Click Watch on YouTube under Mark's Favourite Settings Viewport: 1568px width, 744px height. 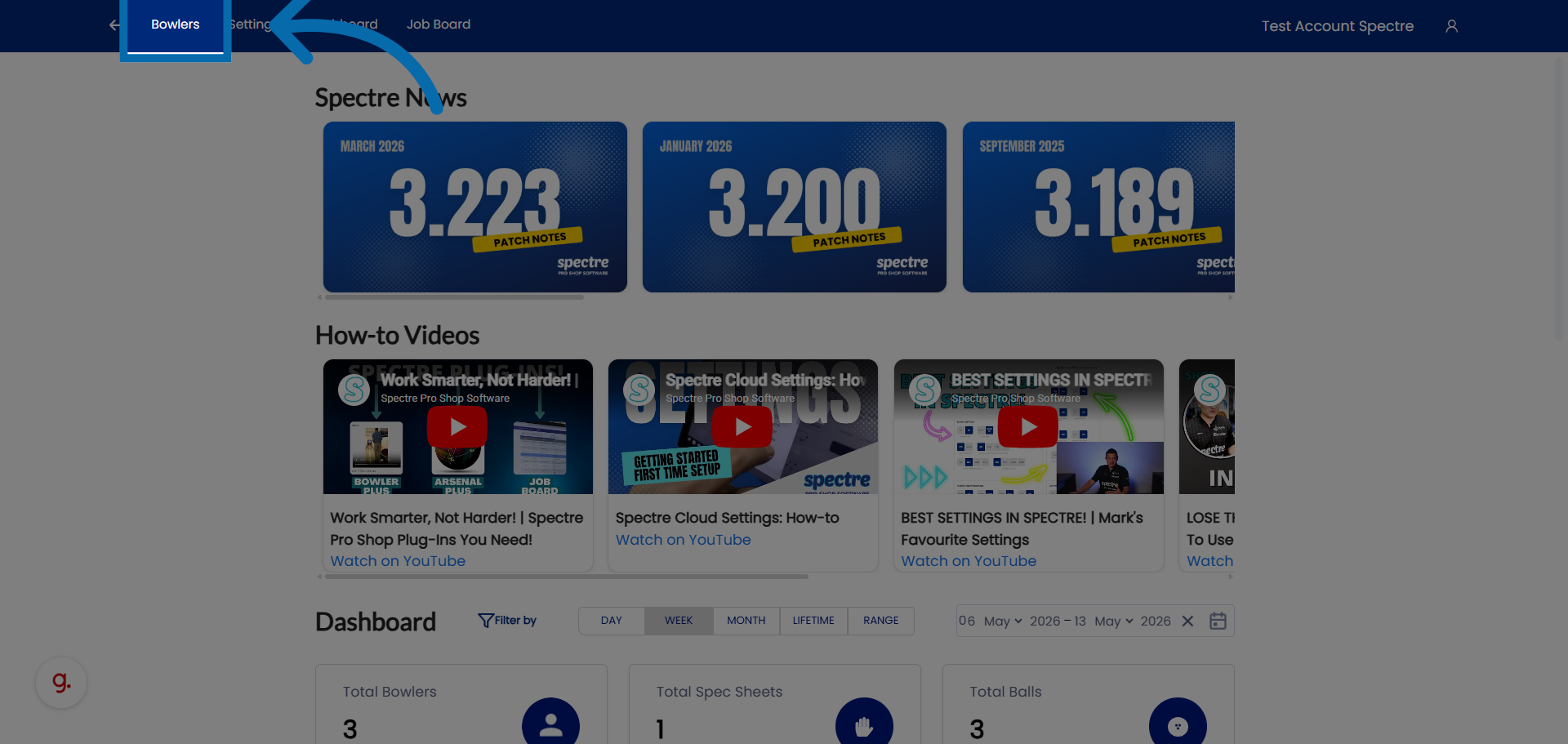click(x=969, y=561)
